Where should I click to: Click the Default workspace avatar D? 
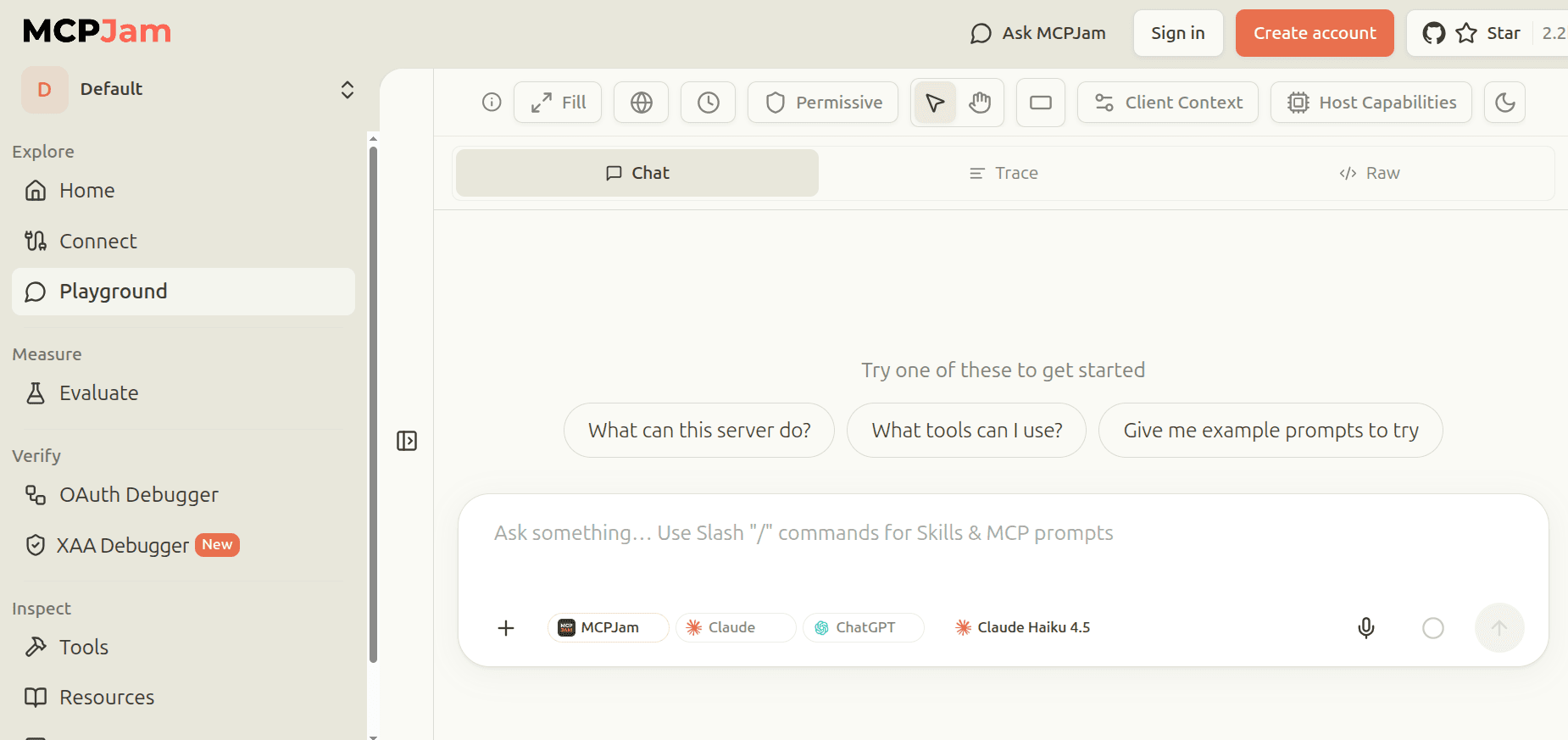coord(45,90)
